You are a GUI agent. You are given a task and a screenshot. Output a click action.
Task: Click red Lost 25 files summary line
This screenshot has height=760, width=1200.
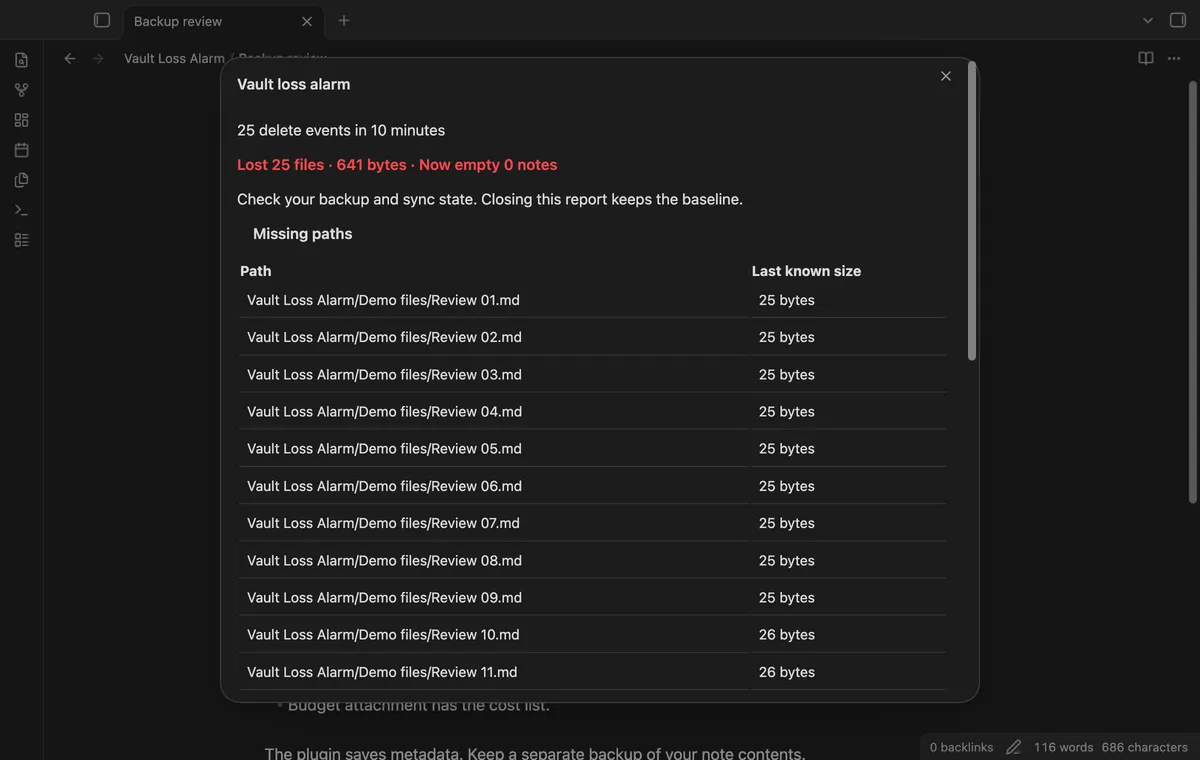point(397,165)
